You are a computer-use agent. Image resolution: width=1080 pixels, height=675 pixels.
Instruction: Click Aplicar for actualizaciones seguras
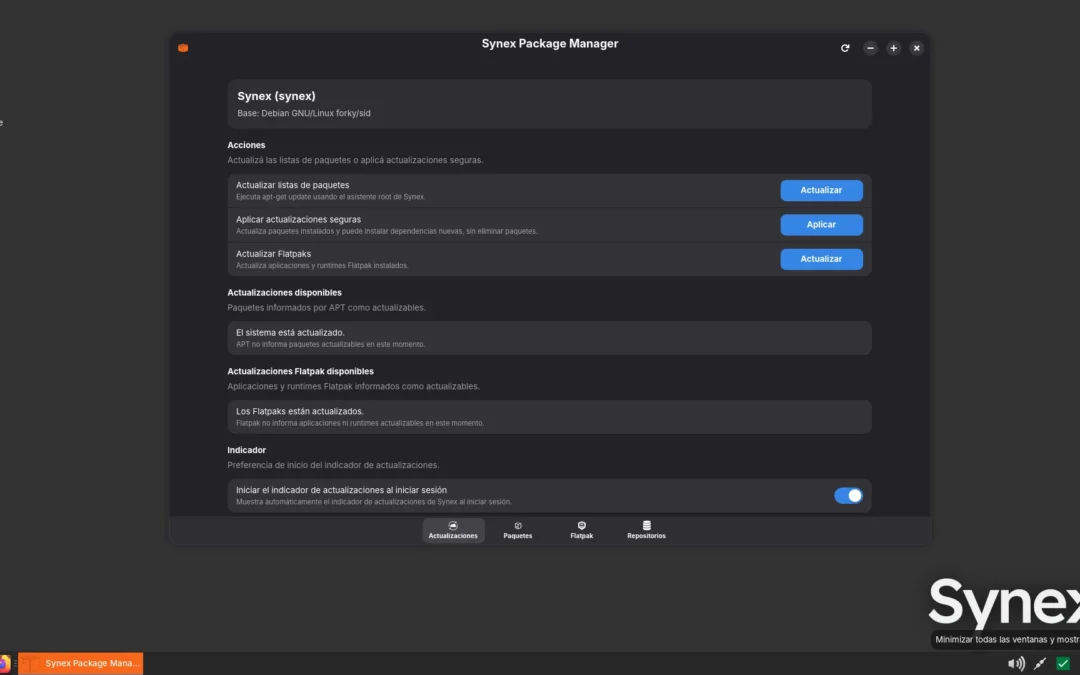[x=821, y=225]
